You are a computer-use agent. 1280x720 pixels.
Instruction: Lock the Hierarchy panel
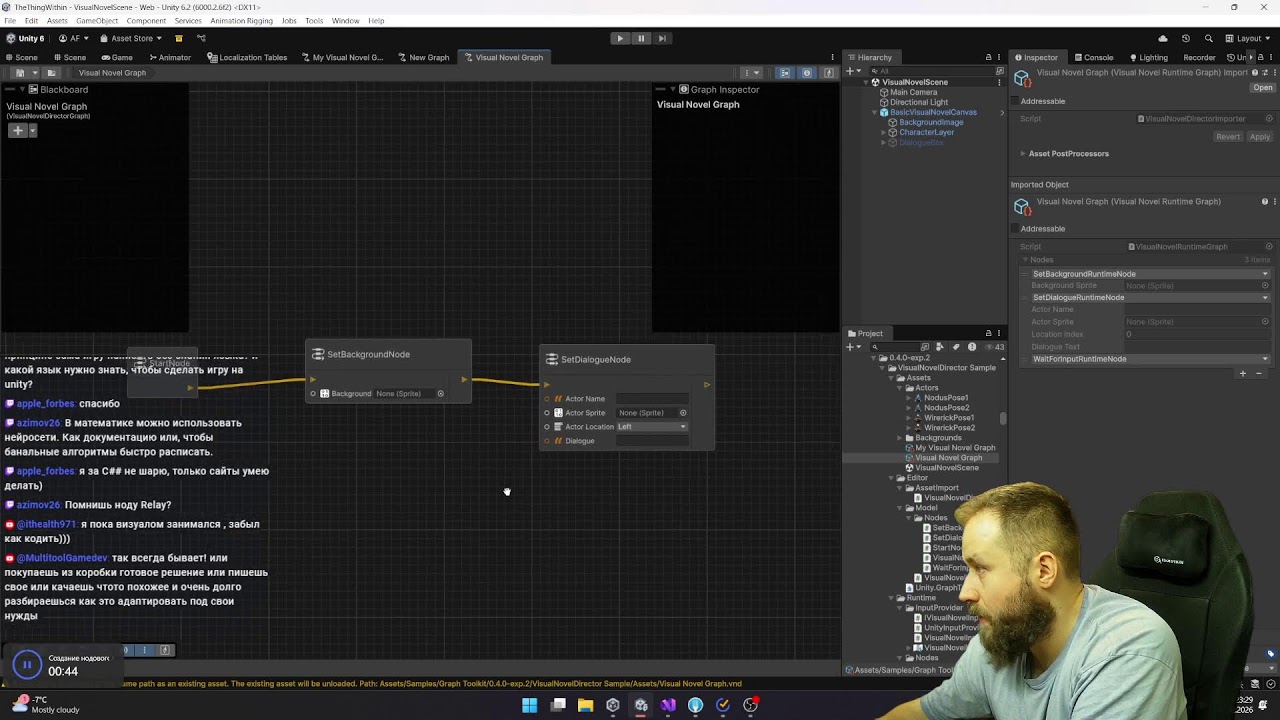click(988, 57)
